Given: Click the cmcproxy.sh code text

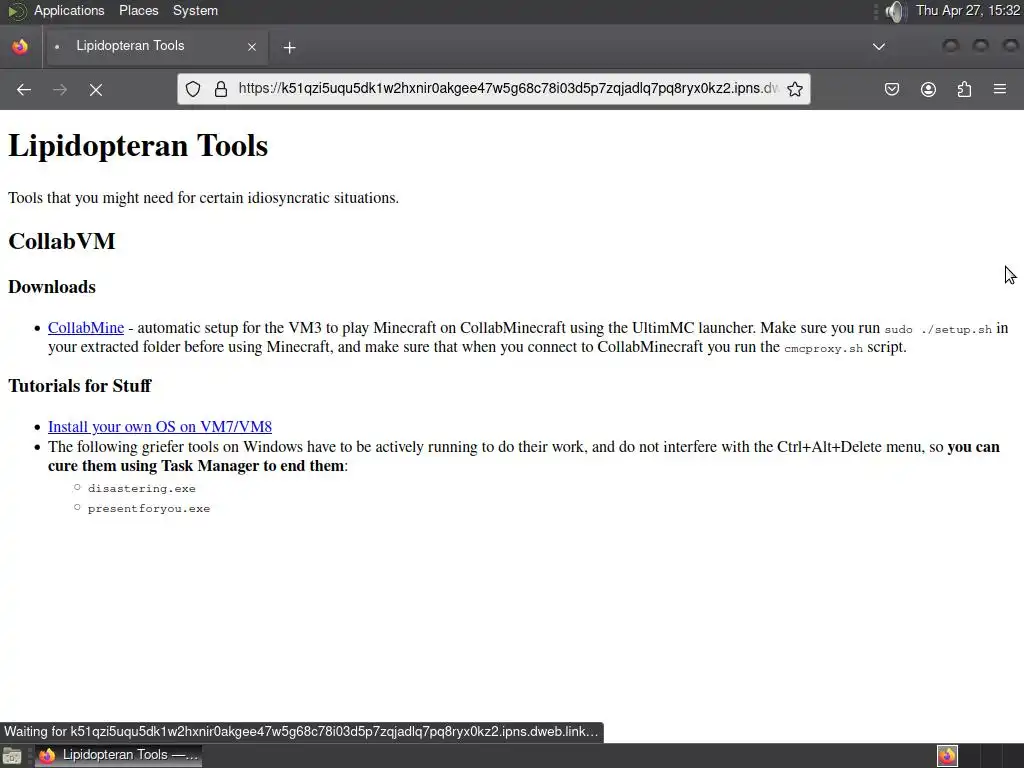Looking at the screenshot, I should click(x=823, y=349).
